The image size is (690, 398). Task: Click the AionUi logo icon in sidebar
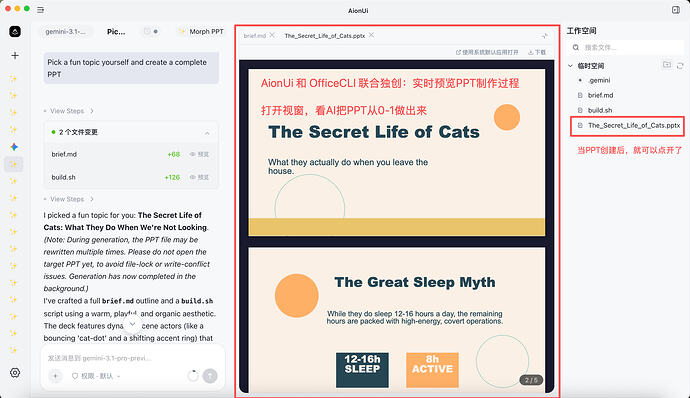(x=15, y=31)
